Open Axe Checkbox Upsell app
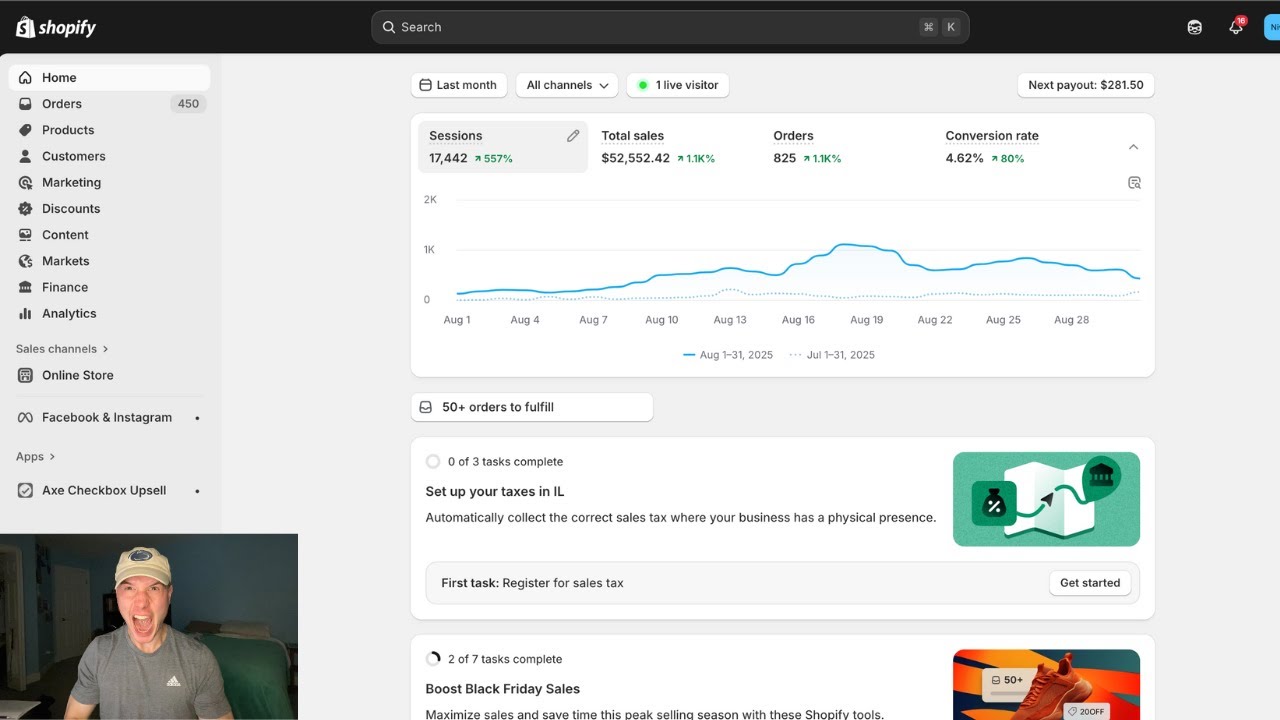Viewport: 1280px width, 720px height. point(109,490)
